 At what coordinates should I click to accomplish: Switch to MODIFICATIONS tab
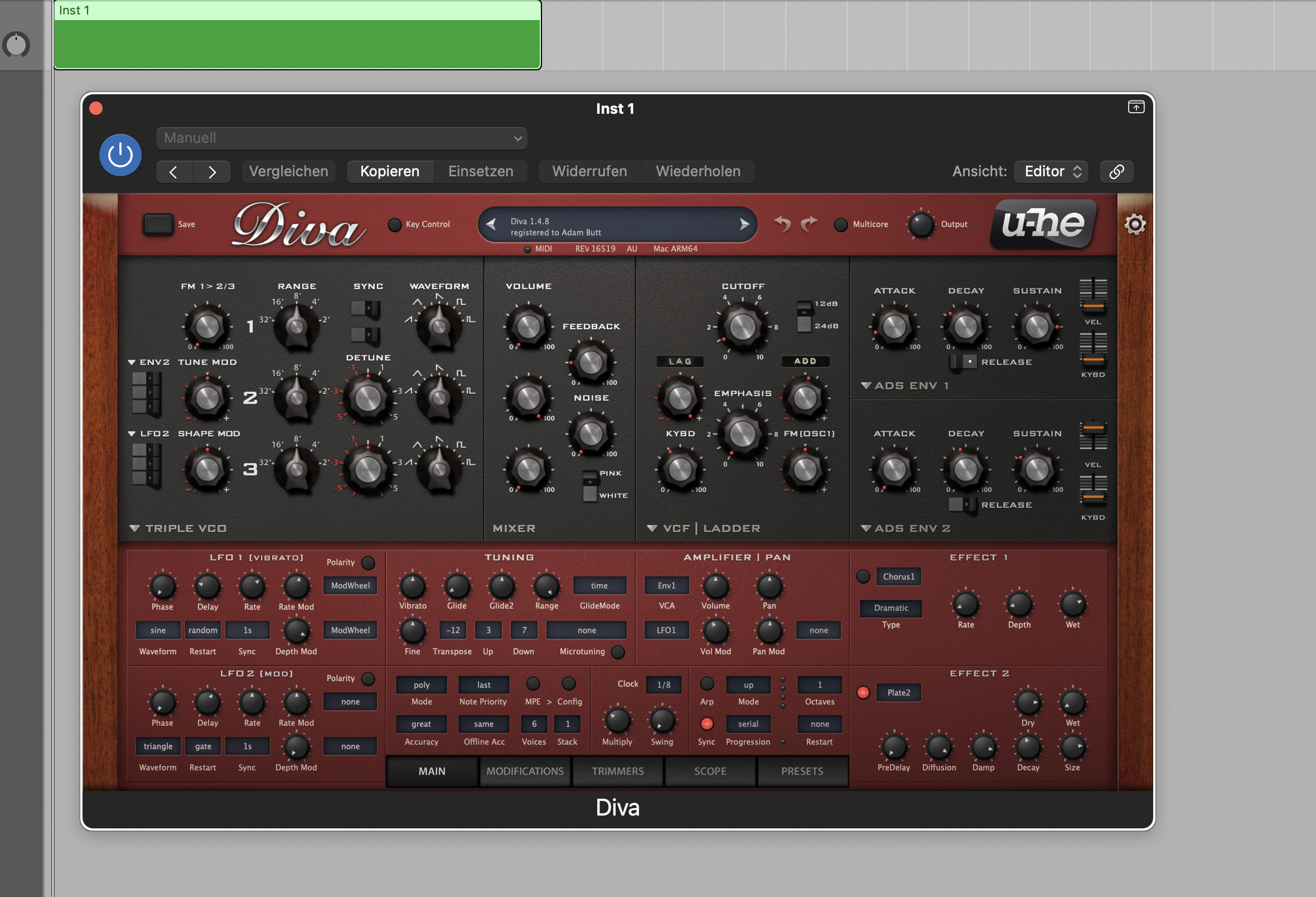click(525, 771)
